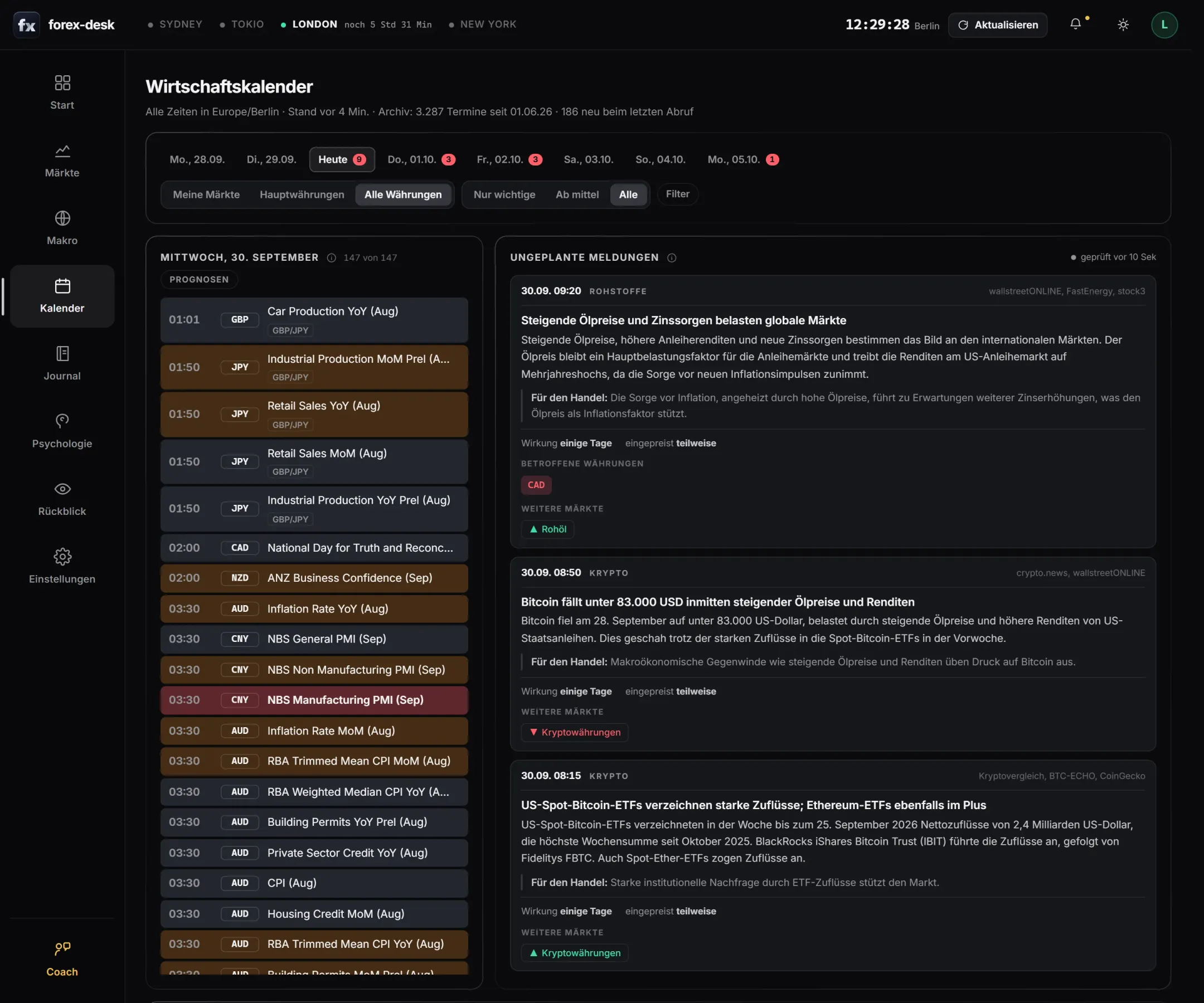Screen dimensions: 1204x1003
Task: Go to Märkte in the sidebar
Action: pyautogui.click(x=62, y=160)
